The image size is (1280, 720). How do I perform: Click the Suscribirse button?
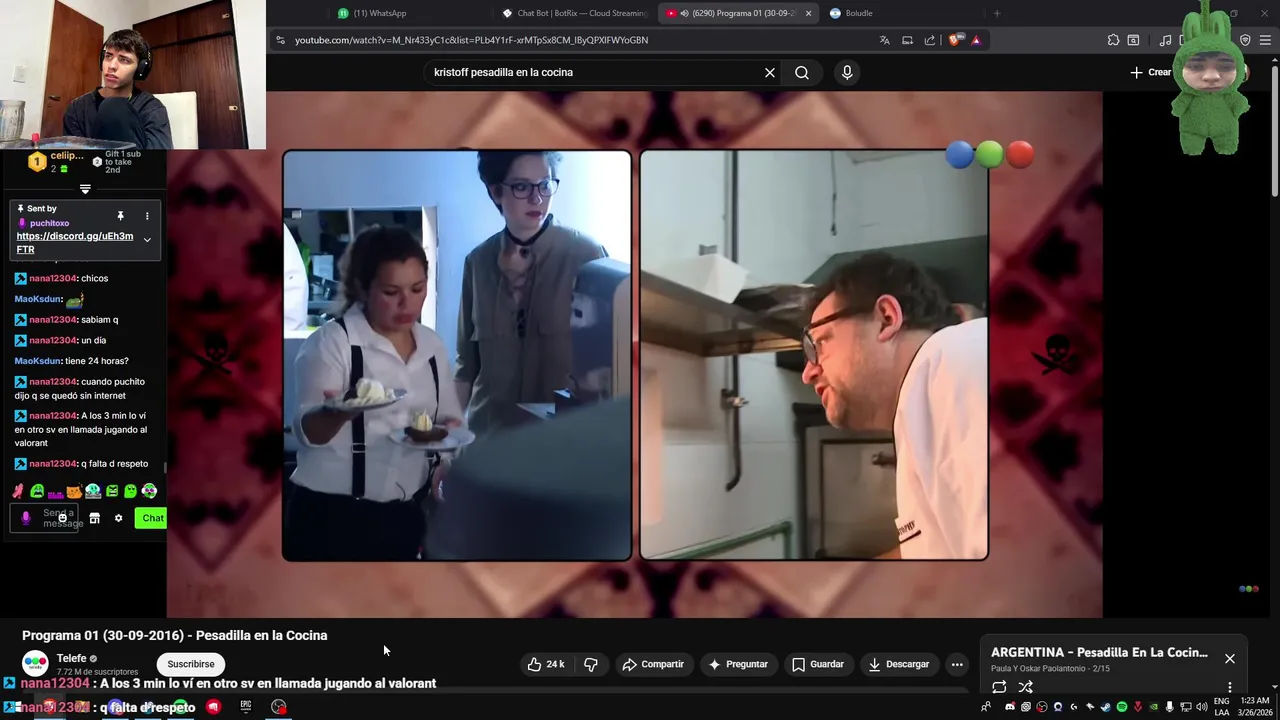click(190, 664)
